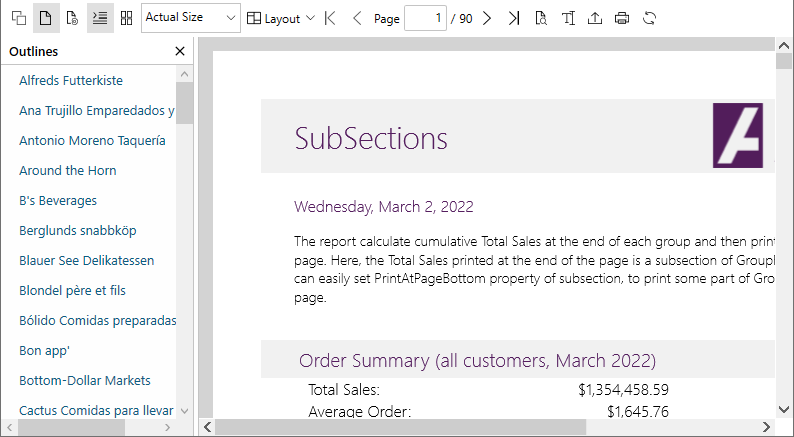Open the find in document tool

point(541,18)
